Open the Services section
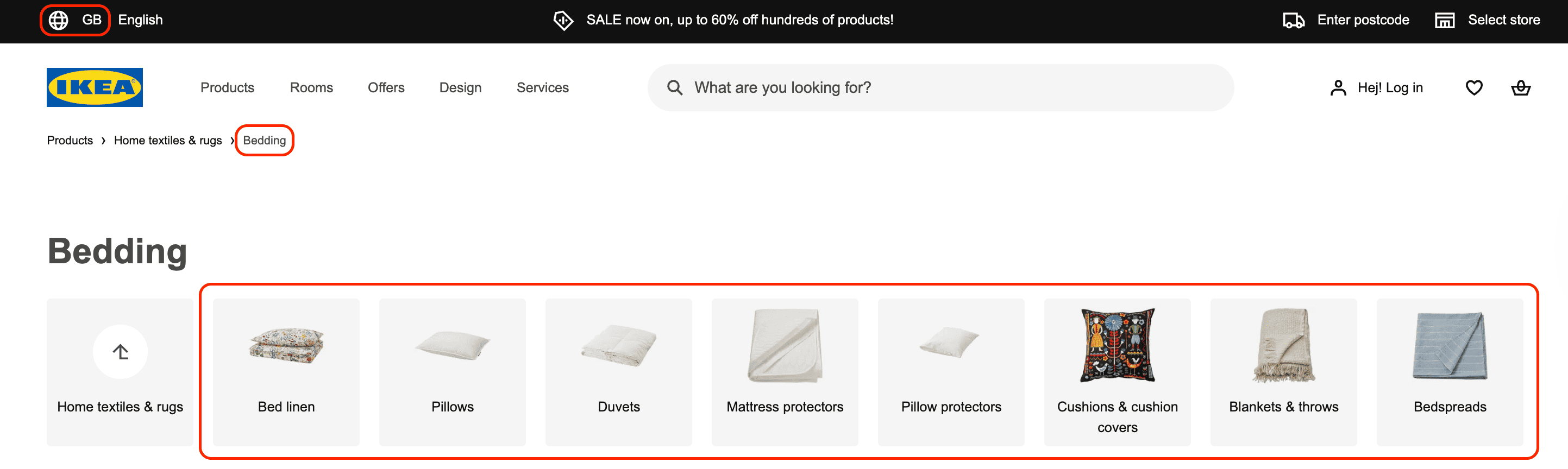Screen dimensions: 1568x469 (542, 87)
